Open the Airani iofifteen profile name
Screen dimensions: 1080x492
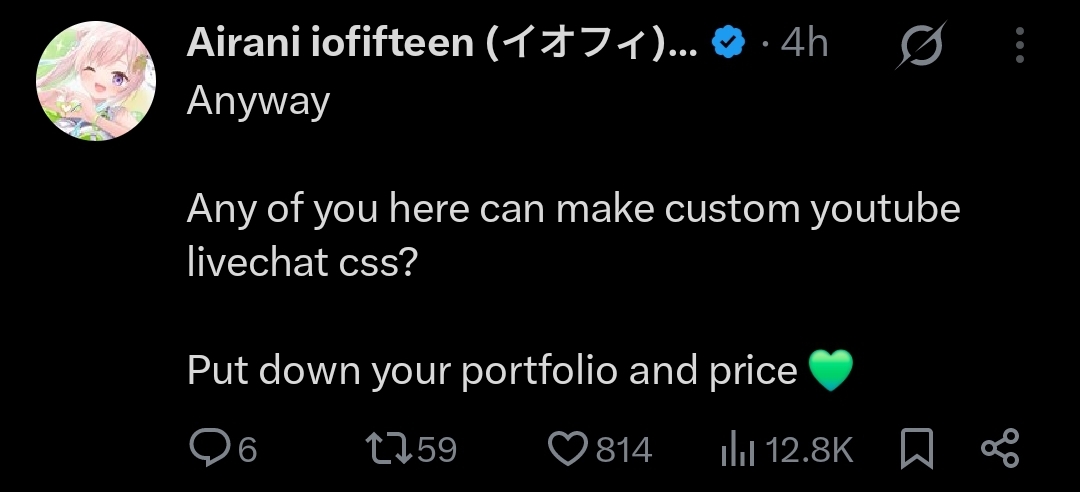[x=440, y=44]
